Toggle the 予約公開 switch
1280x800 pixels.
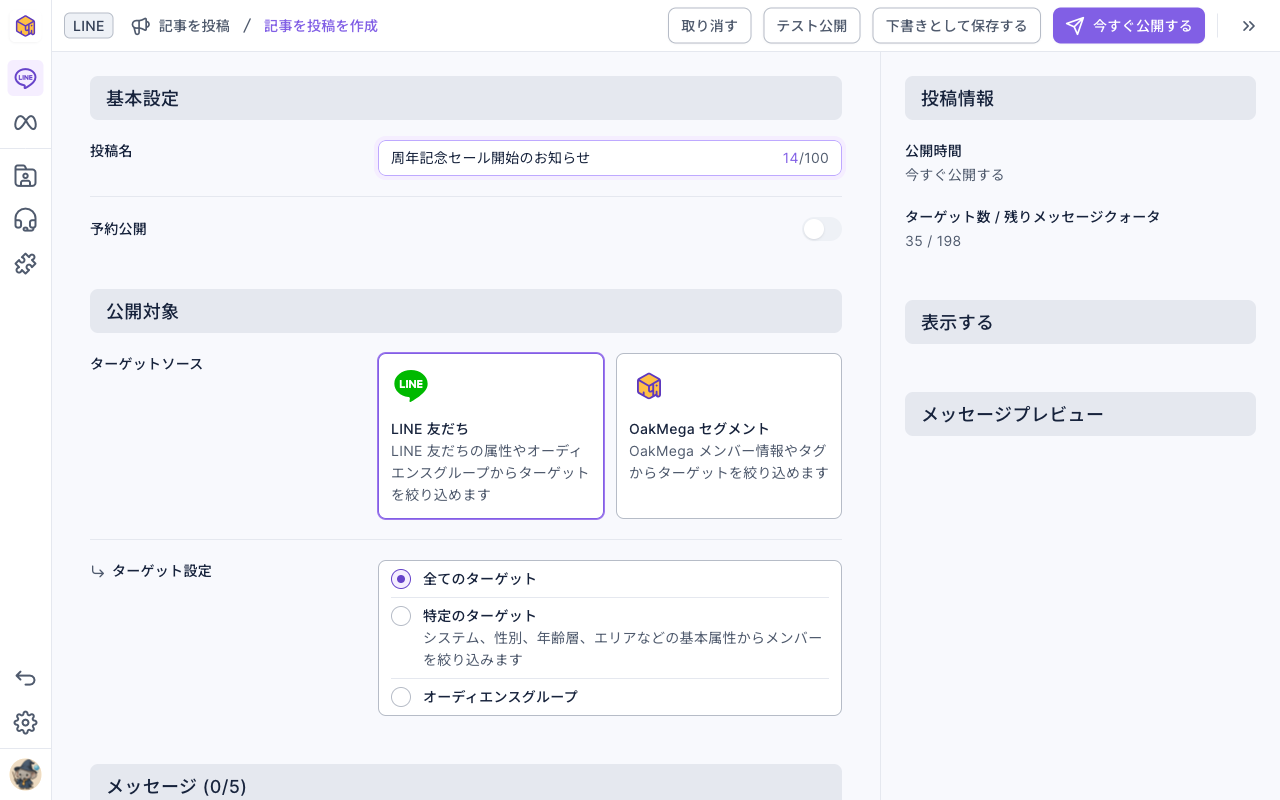click(x=822, y=229)
